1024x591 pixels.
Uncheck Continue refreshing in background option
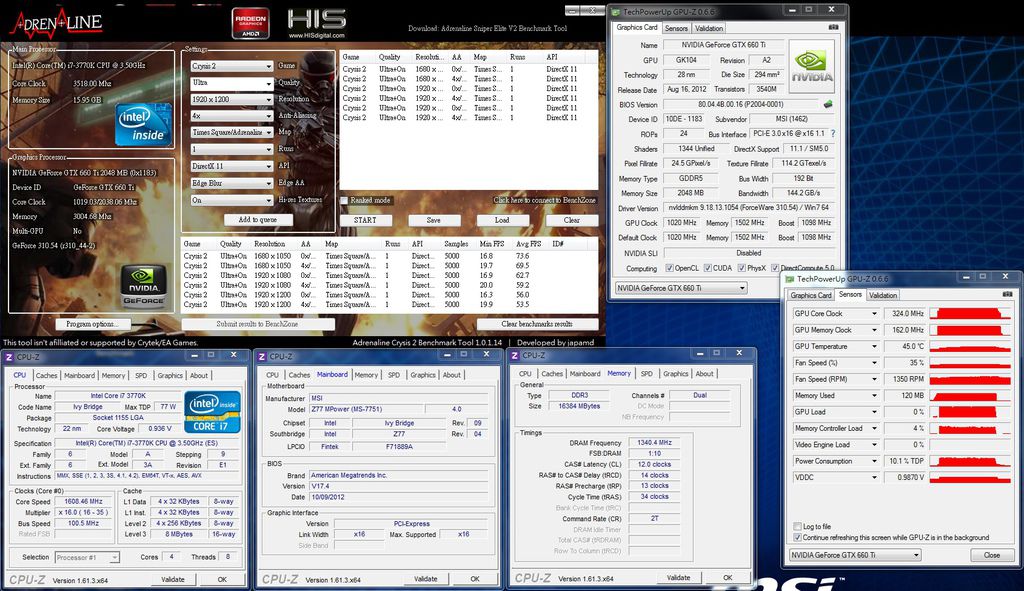point(797,537)
